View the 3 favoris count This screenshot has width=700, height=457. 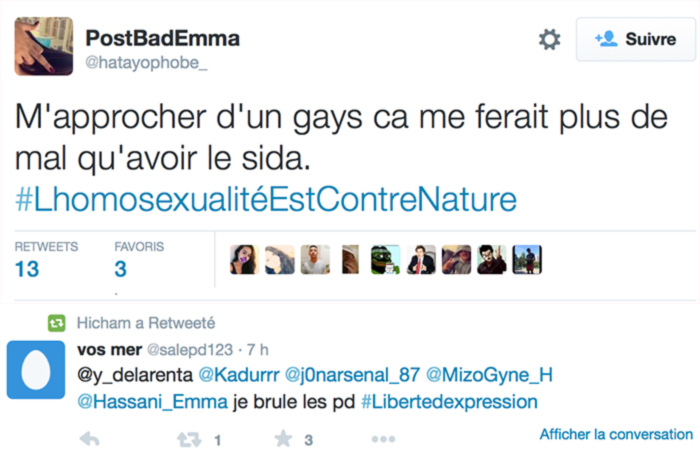120,268
